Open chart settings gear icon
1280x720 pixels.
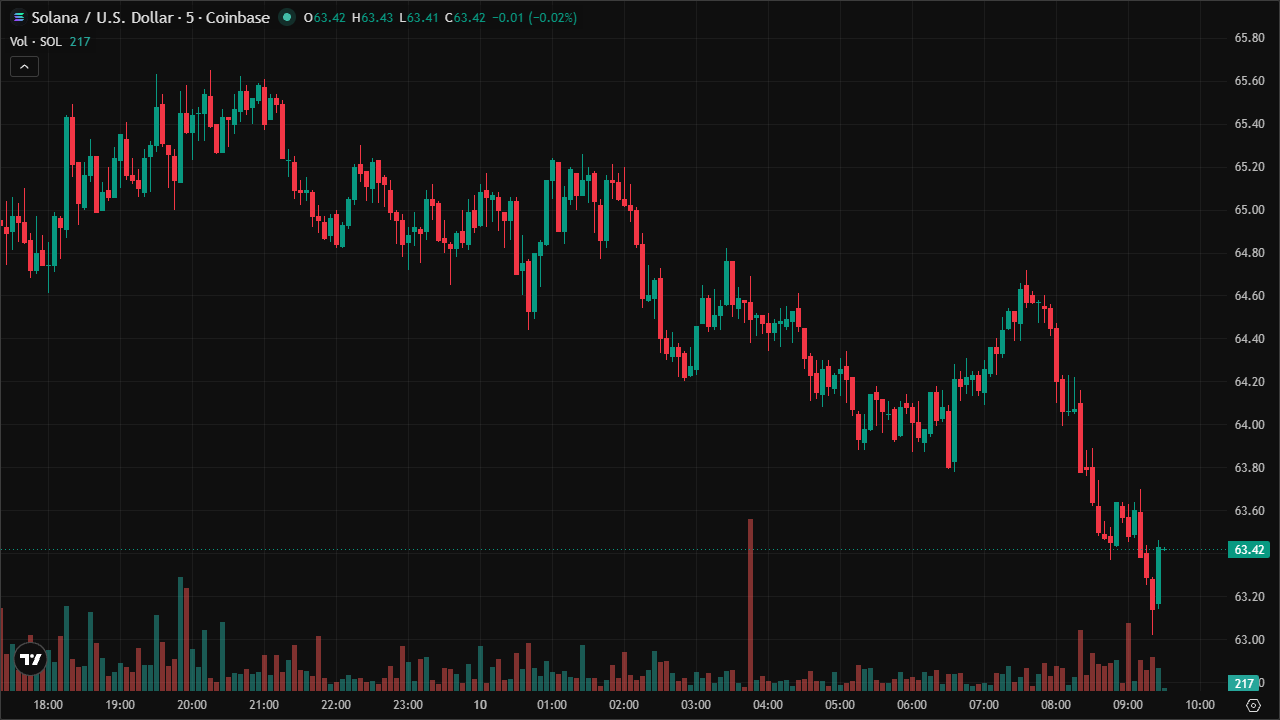point(1253,705)
